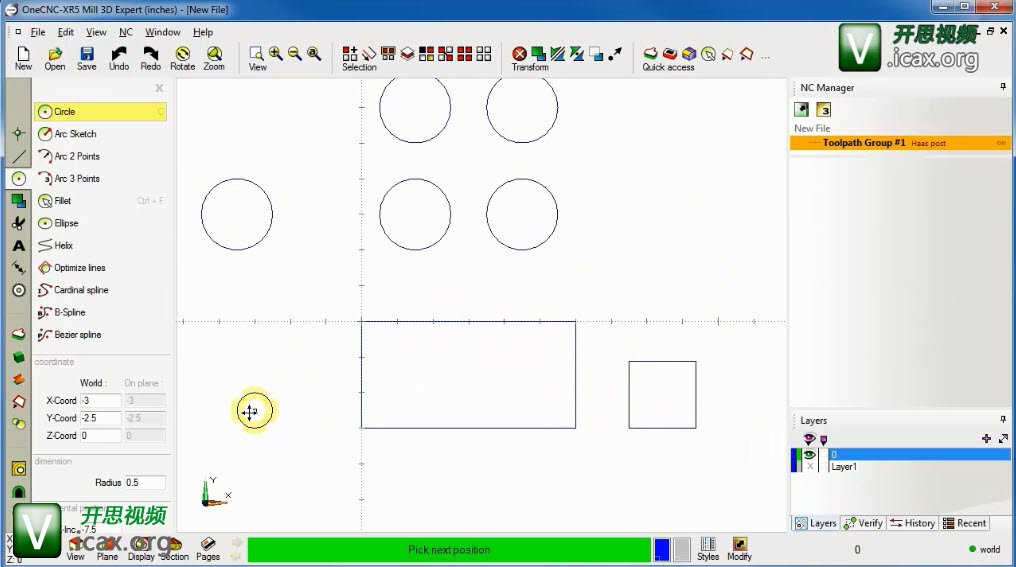Image resolution: width=1016 pixels, height=567 pixels.
Task: Save the file with Save icon
Action: (87, 58)
